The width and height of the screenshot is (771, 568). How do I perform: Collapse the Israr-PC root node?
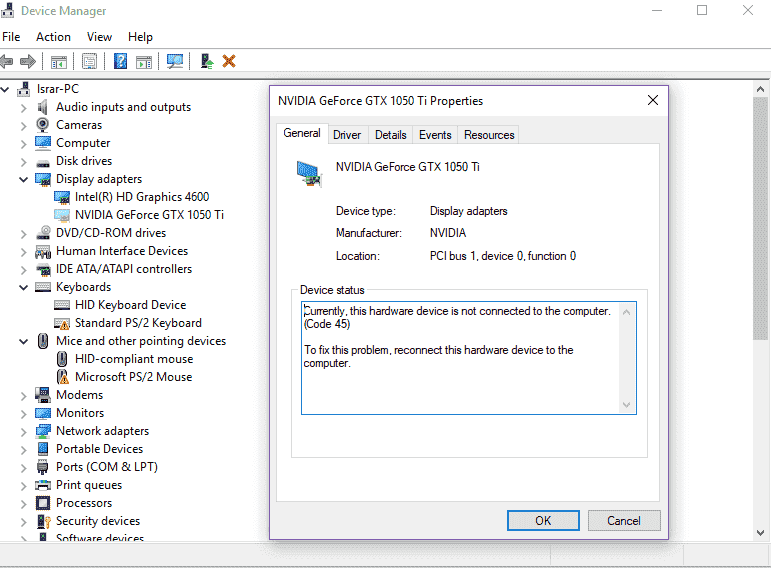[5, 90]
